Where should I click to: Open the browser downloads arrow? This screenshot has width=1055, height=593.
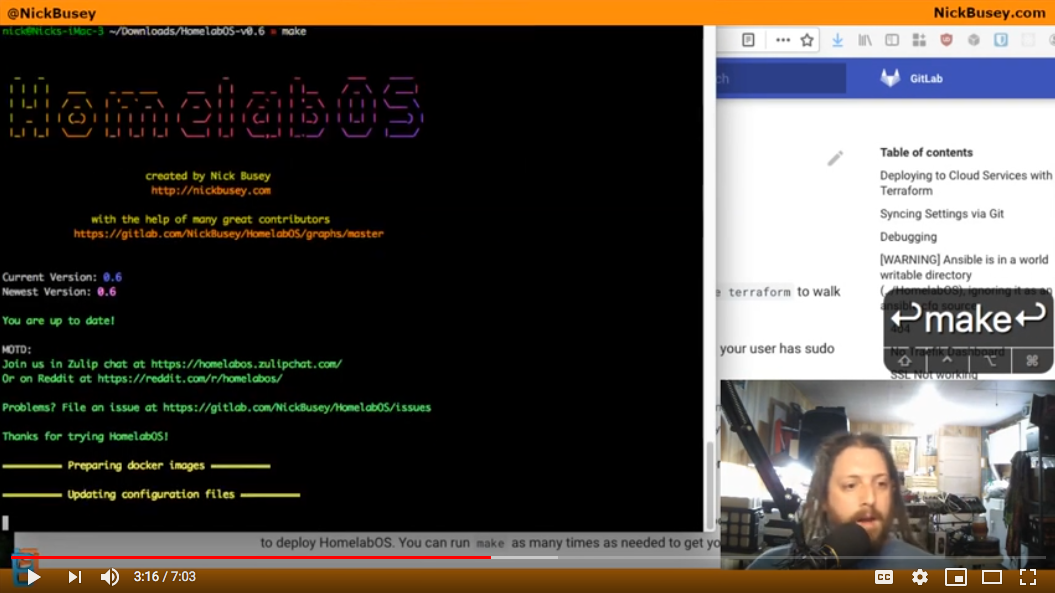coord(838,40)
